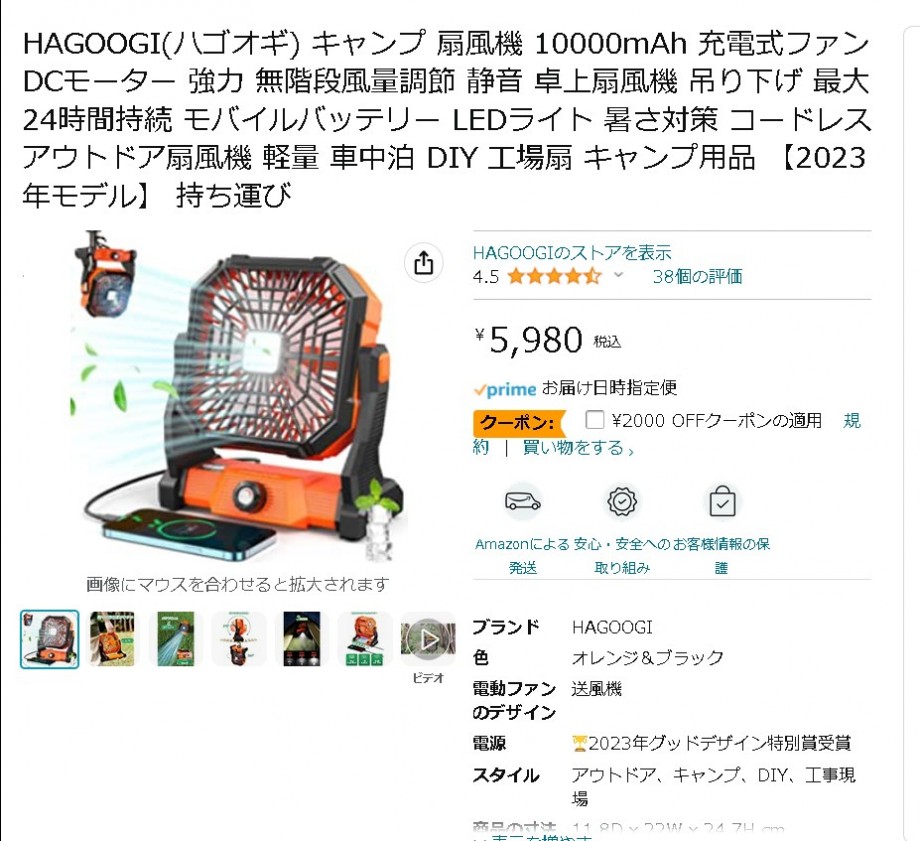Expand the rating breakdown chevron
Screen dimensions: 920x841
[x=618, y=275]
